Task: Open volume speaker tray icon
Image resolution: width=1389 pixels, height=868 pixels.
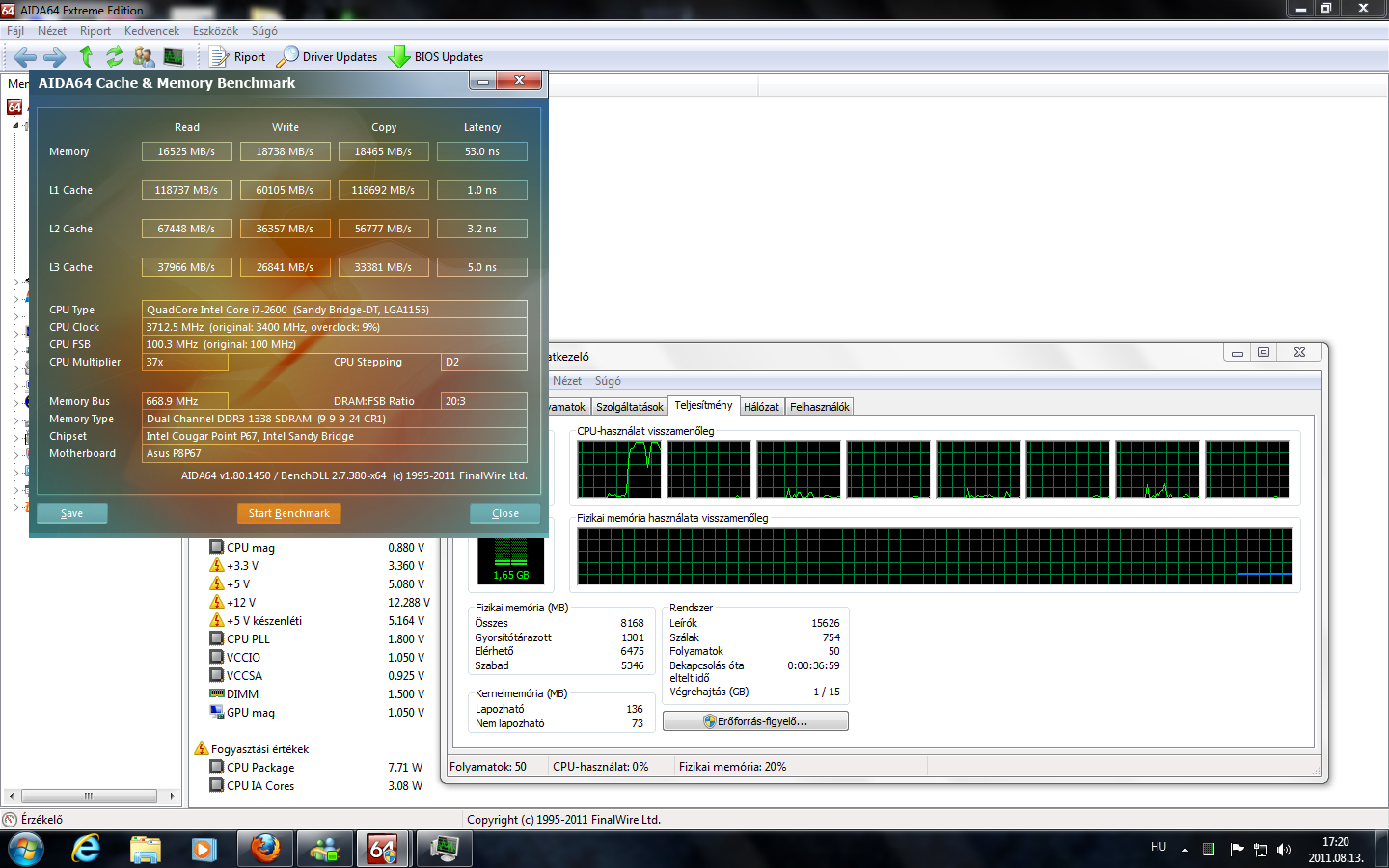Action: point(1284,850)
